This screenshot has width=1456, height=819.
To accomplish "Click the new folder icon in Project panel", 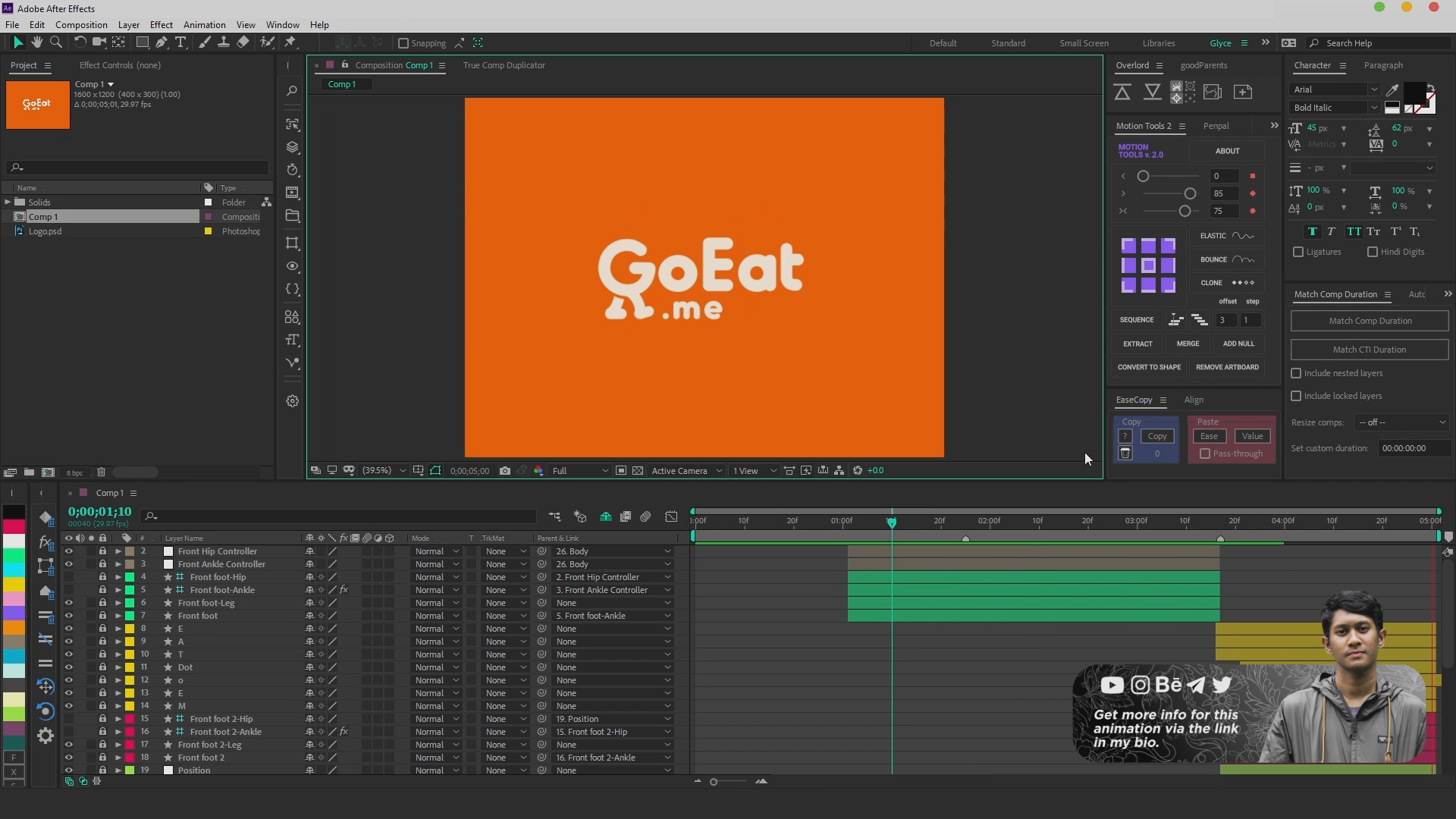I will [x=29, y=472].
